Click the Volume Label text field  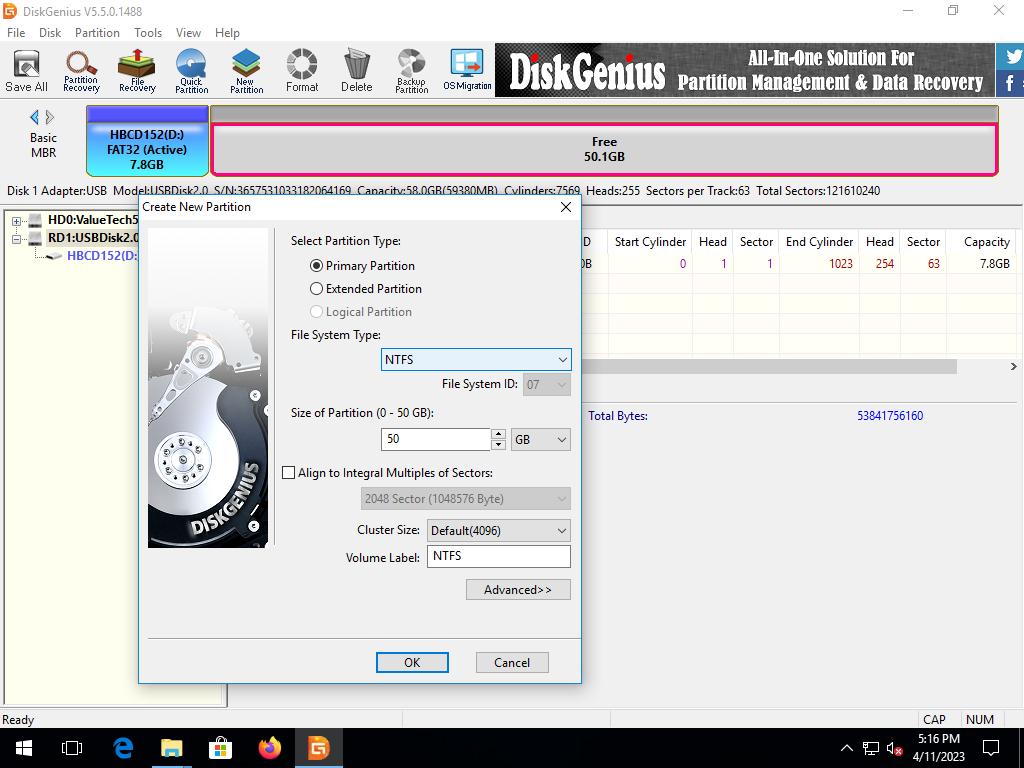[x=498, y=556]
